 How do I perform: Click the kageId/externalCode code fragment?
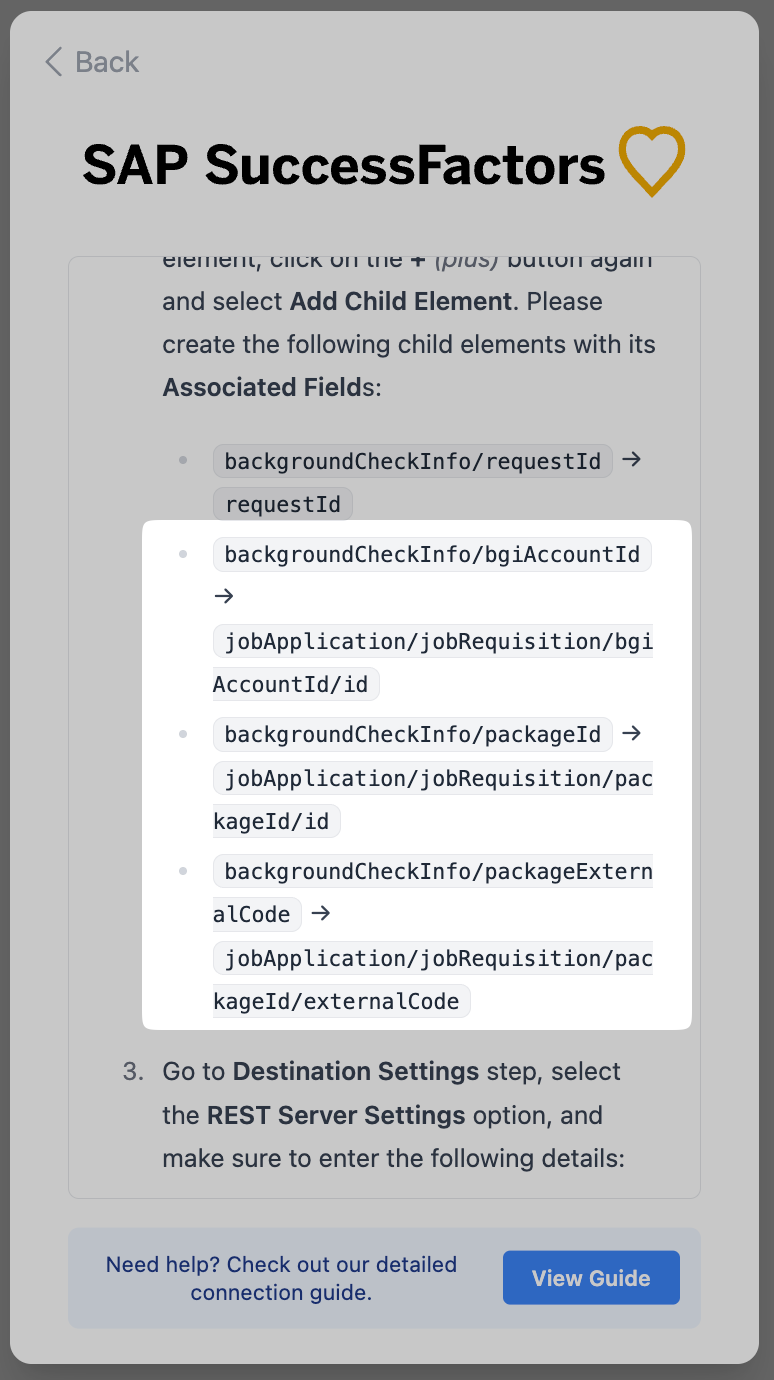341,1001
